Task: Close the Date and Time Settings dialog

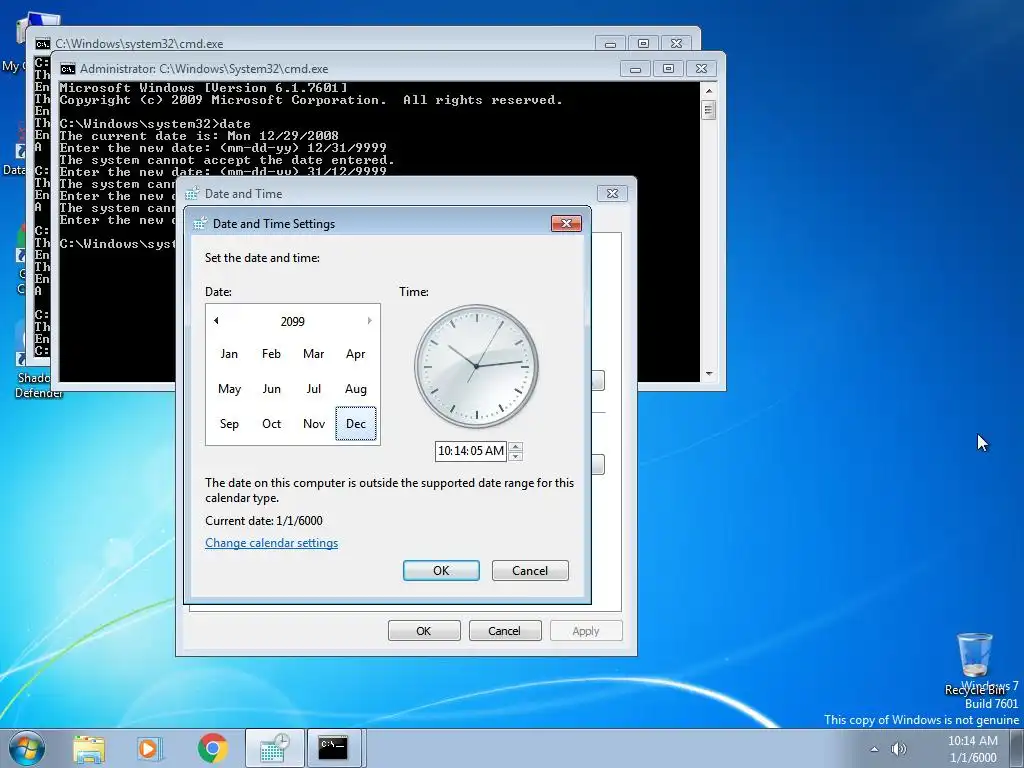Action: pyautogui.click(x=566, y=223)
